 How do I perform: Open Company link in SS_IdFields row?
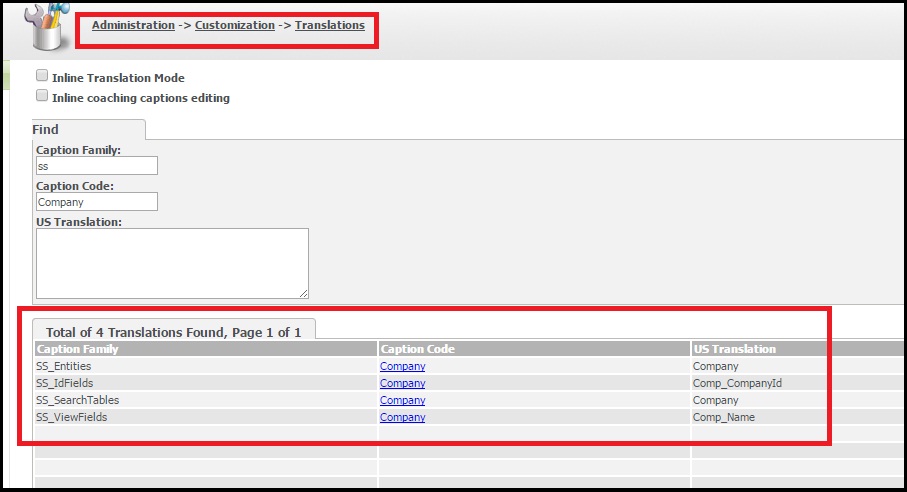403,383
